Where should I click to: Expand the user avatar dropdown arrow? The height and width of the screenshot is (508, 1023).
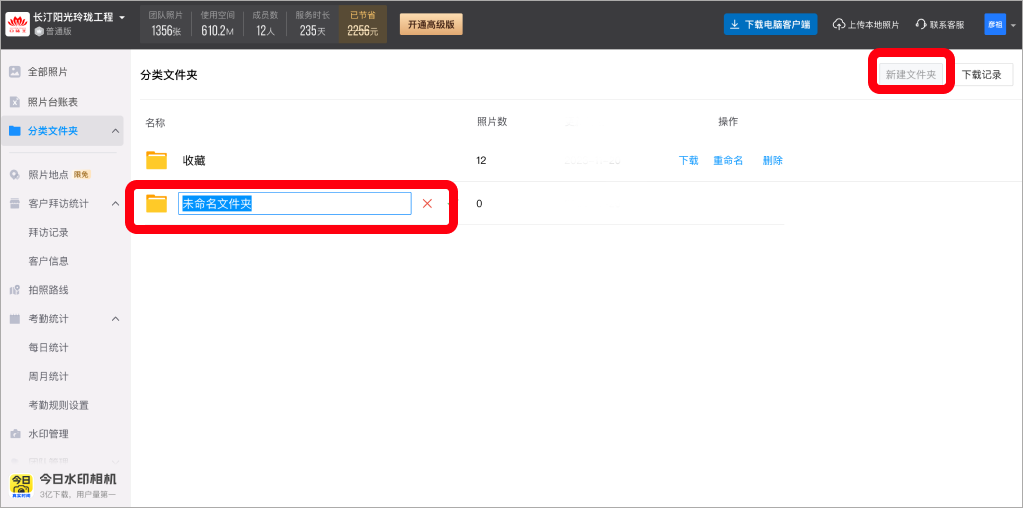point(1013,25)
